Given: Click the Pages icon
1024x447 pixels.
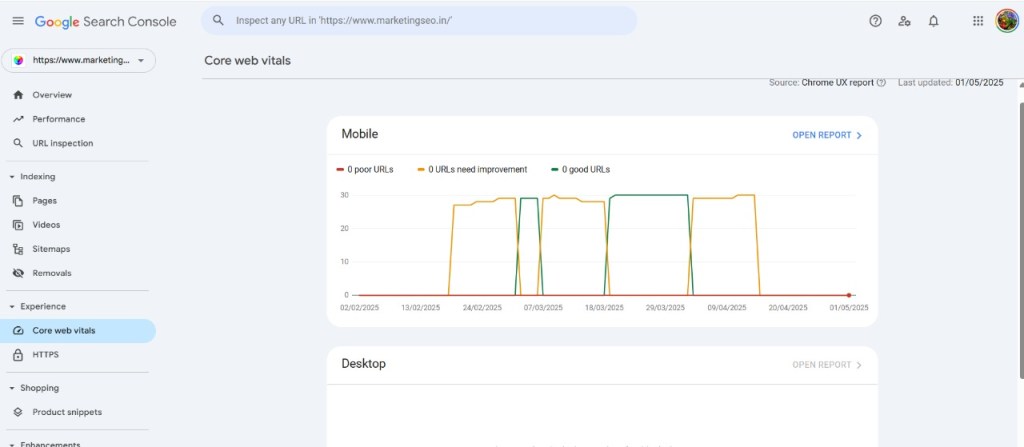Looking at the screenshot, I should point(18,201).
